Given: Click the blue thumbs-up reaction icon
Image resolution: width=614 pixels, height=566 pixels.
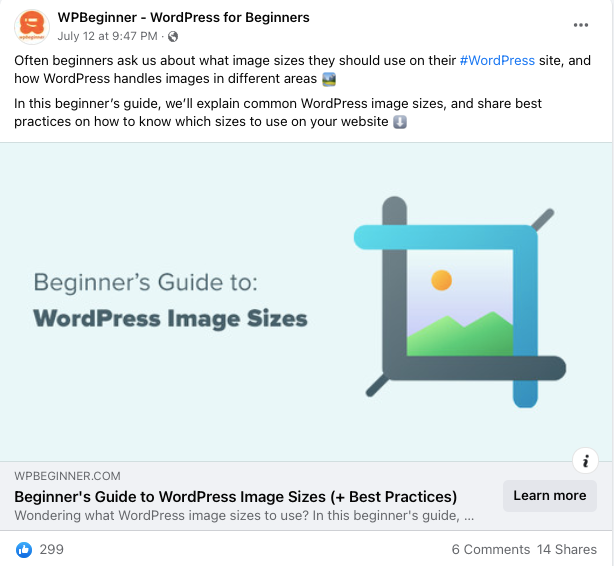Looking at the screenshot, I should pos(24,550).
